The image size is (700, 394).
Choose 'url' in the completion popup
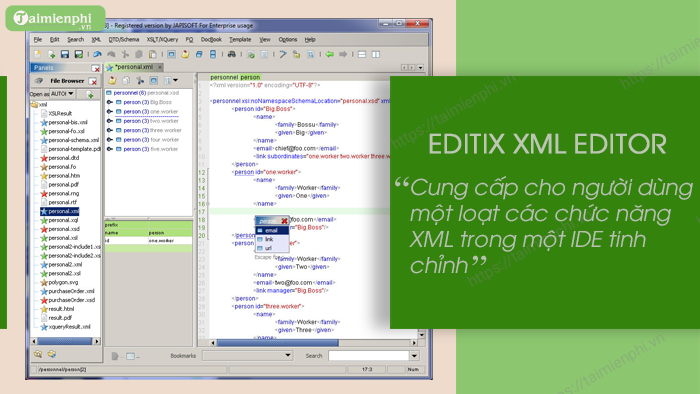[x=272, y=248]
